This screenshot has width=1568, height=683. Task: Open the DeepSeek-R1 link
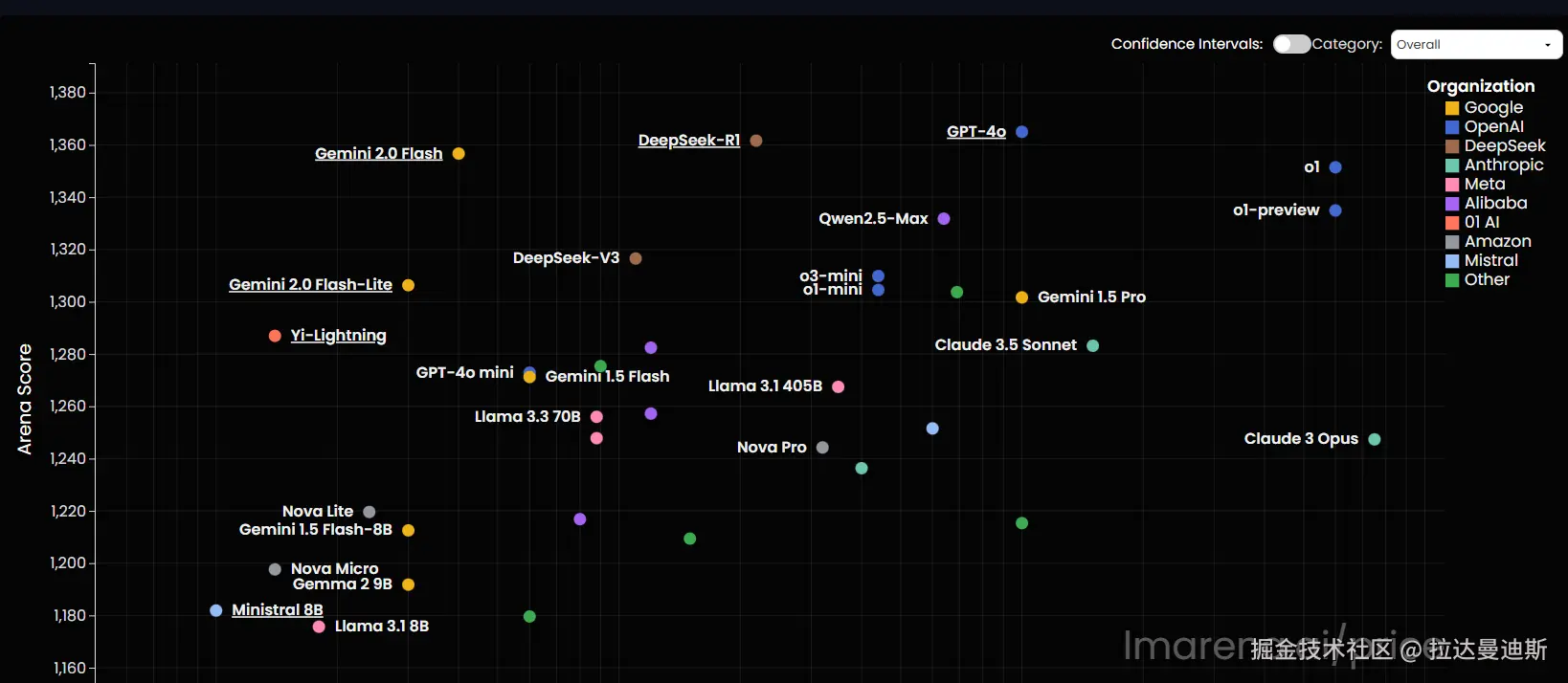(x=689, y=140)
